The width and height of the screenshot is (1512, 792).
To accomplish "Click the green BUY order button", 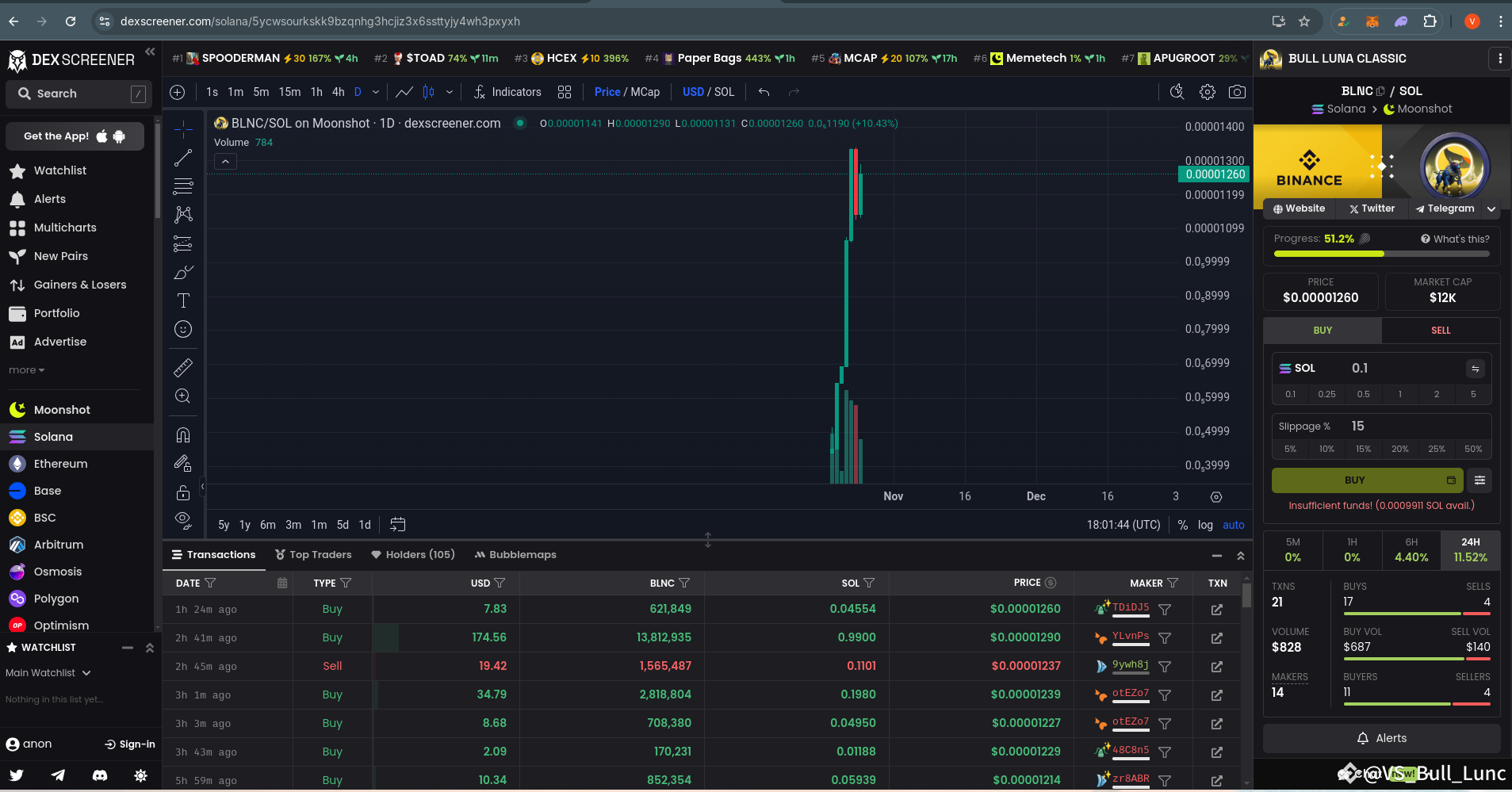I will (1366, 480).
